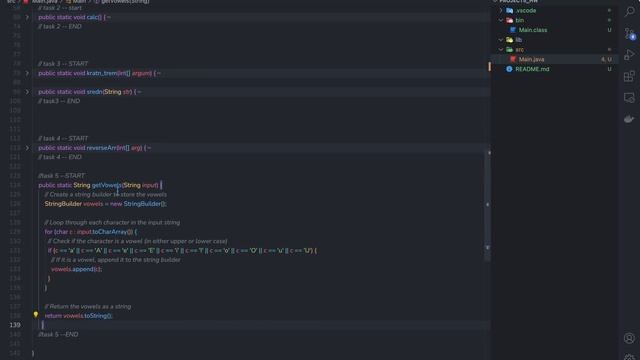Click the bin folder icon
The width and height of the screenshot is (640, 360).
[509, 20]
